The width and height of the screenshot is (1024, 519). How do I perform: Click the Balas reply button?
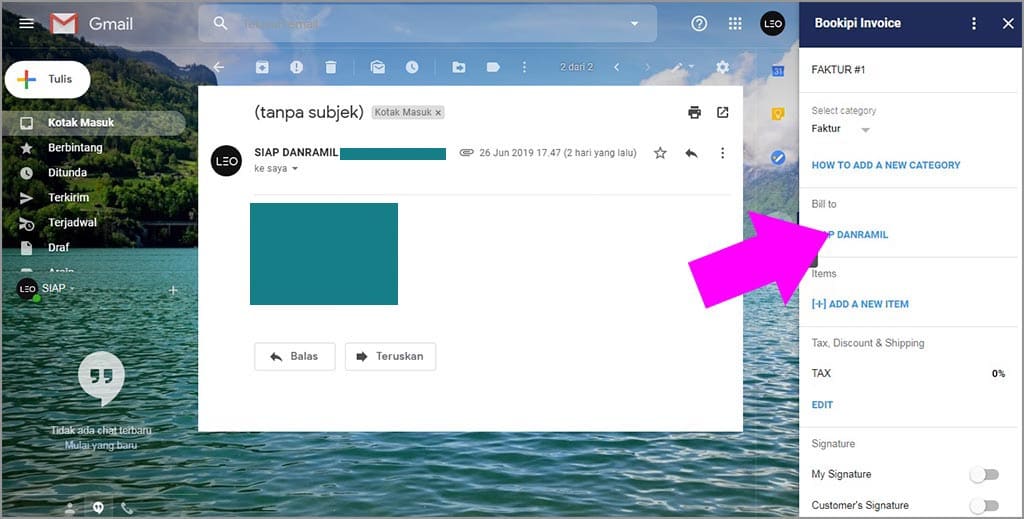point(295,356)
